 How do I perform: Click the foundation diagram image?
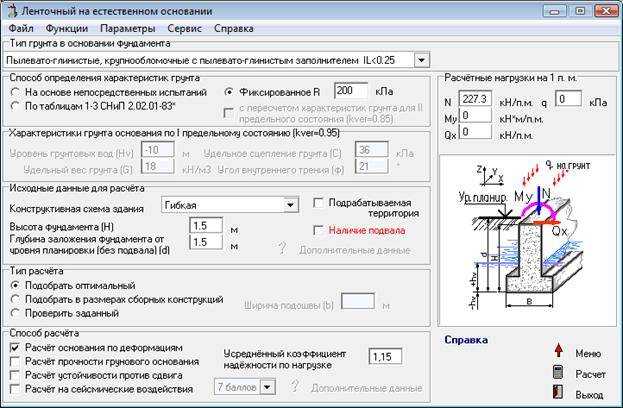click(x=526, y=241)
